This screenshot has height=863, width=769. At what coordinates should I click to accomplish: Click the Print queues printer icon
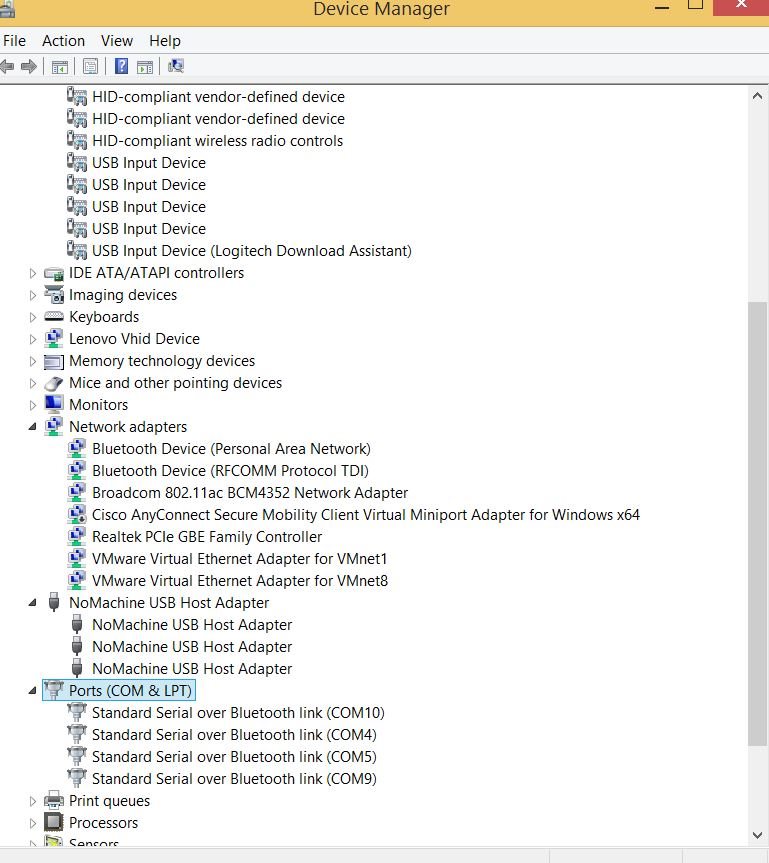[x=54, y=800]
